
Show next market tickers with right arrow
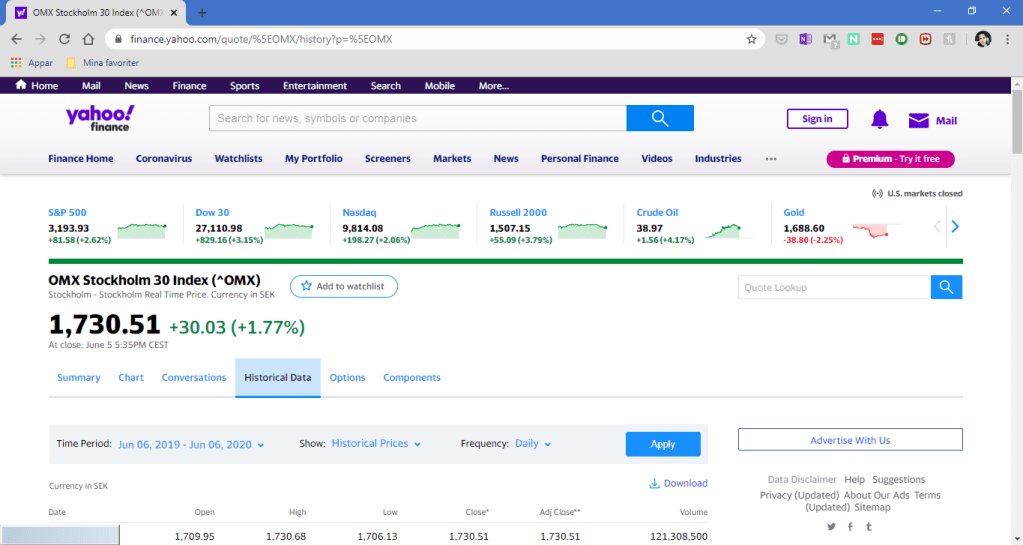pos(955,227)
